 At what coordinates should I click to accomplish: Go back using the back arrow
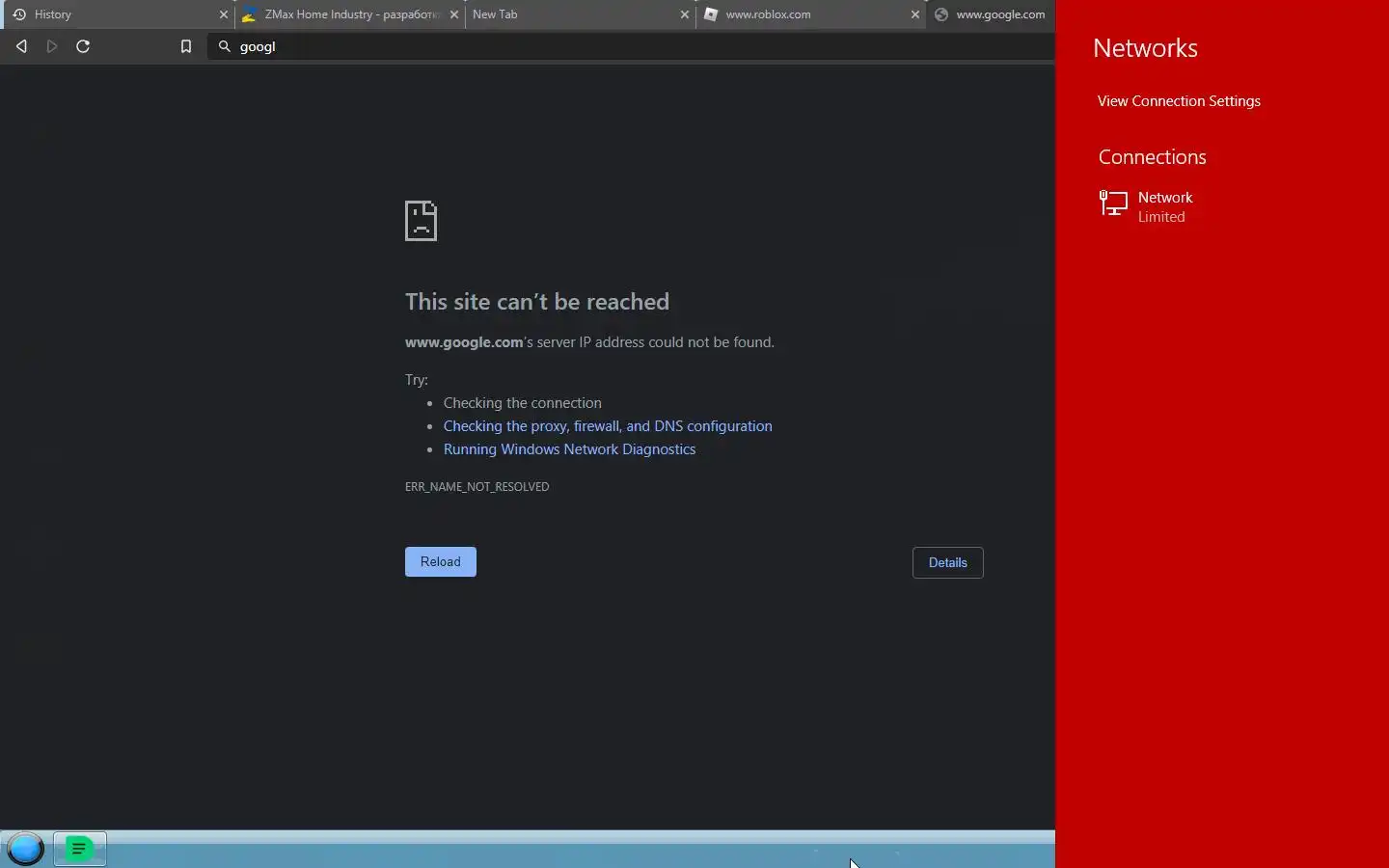click(21, 46)
